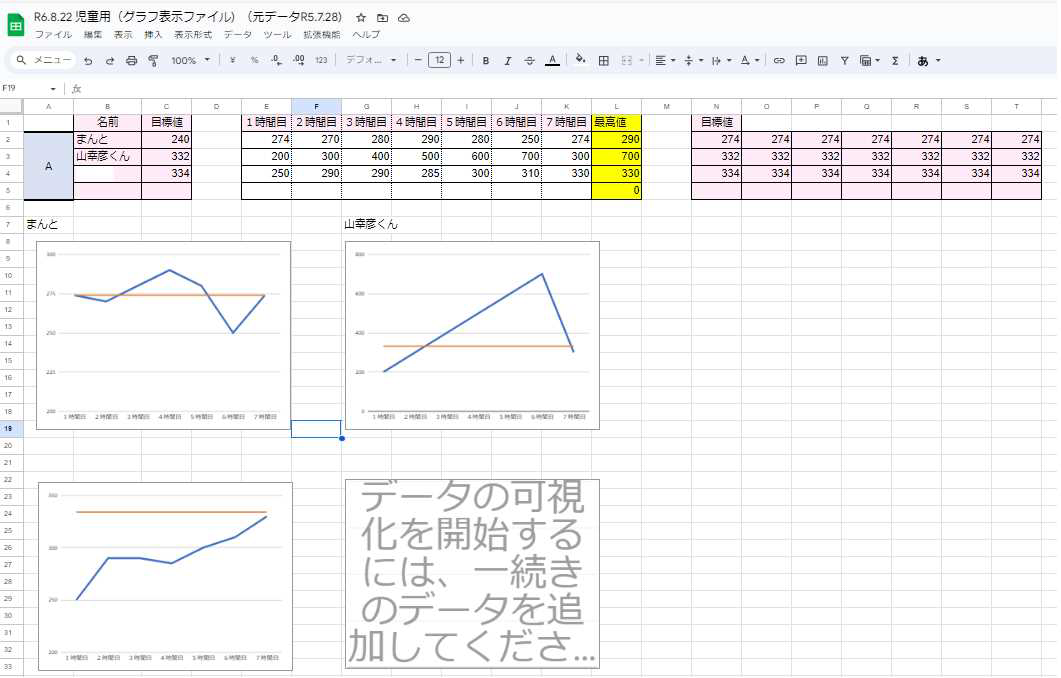1061x678 pixels.
Task: Click the undo button
Action: pyautogui.click(x=88, y=61)
